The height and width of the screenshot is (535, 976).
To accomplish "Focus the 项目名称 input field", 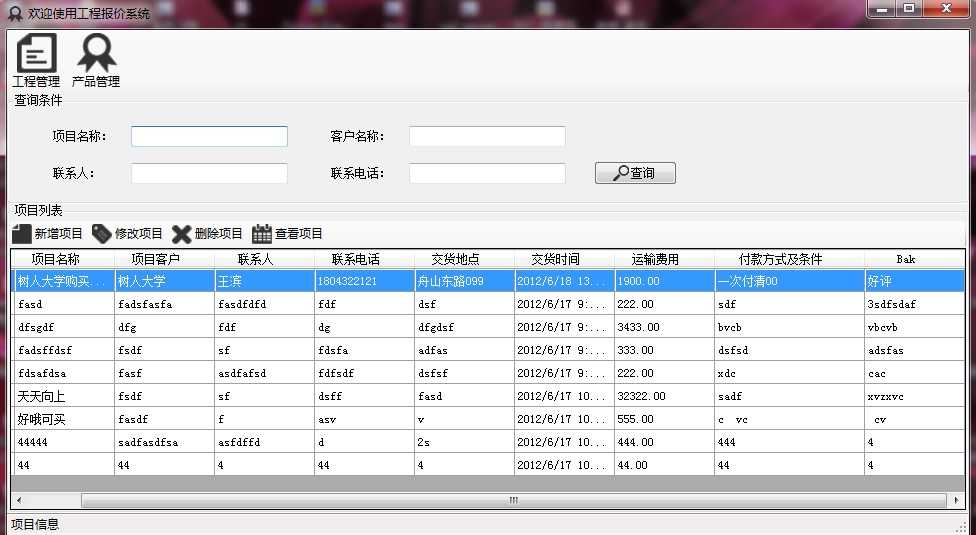I will click(209, 136).
